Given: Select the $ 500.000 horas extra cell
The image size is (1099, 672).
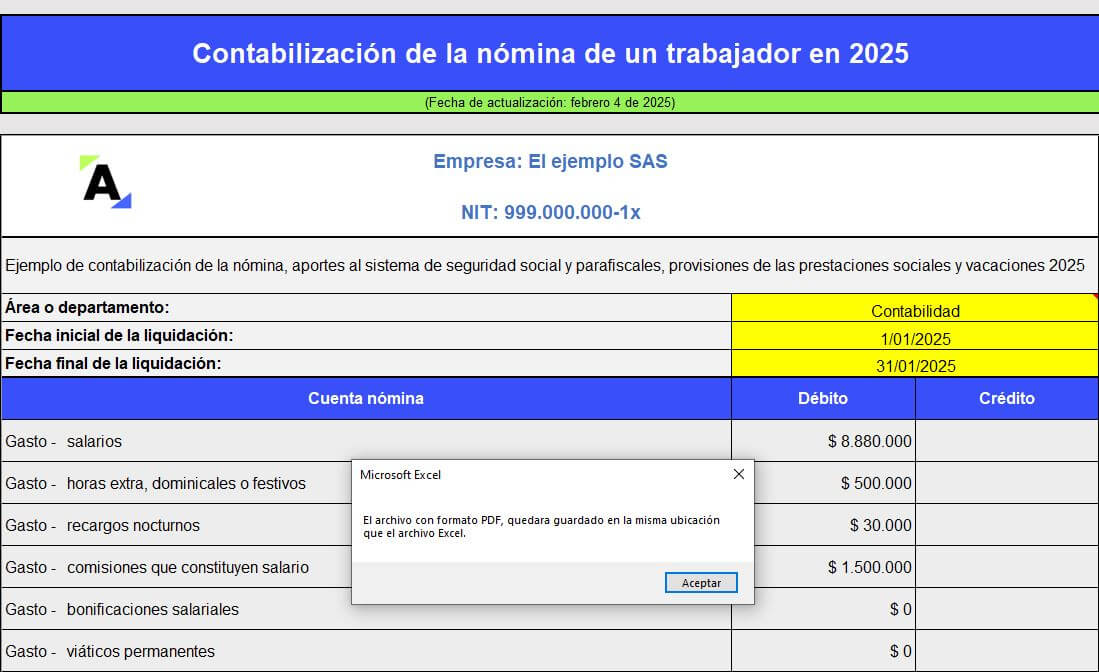Looking at the screenshot, I should pyautogui.click(x=823, y=483).
